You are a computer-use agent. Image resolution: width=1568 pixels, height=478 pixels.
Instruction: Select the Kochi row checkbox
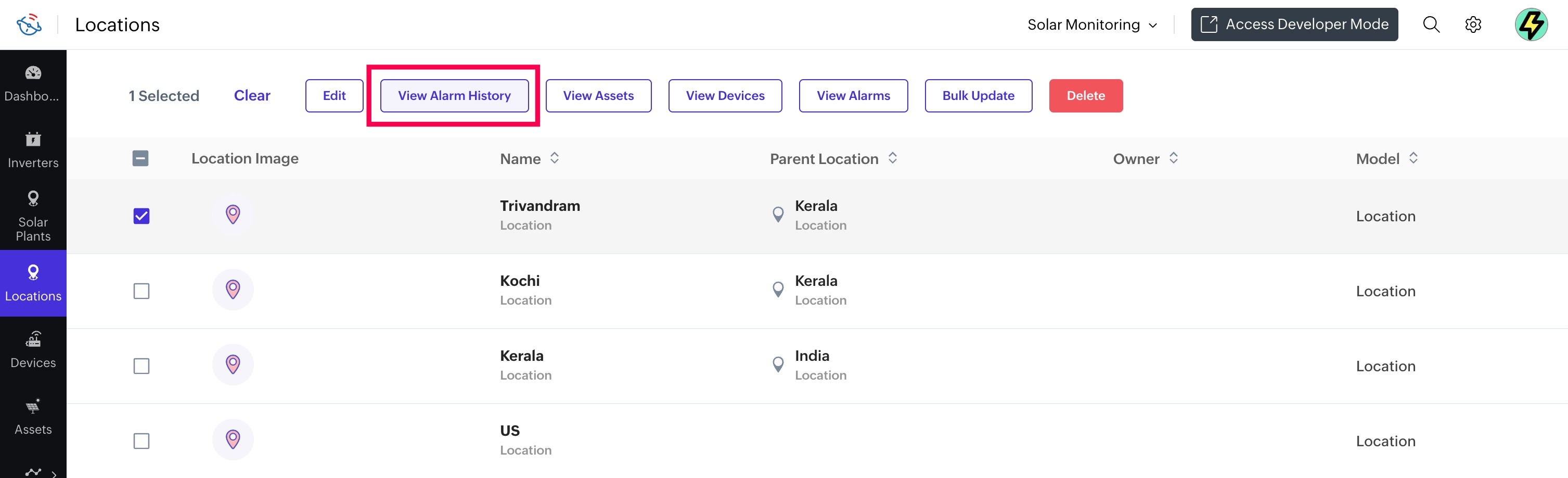[x=141, y=291]
